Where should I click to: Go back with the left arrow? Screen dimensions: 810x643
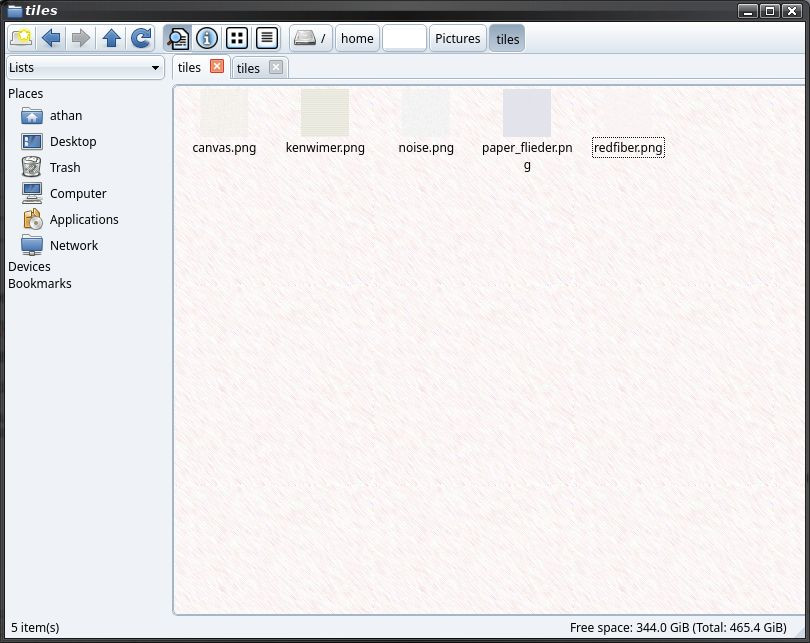[x=51, y=38]
